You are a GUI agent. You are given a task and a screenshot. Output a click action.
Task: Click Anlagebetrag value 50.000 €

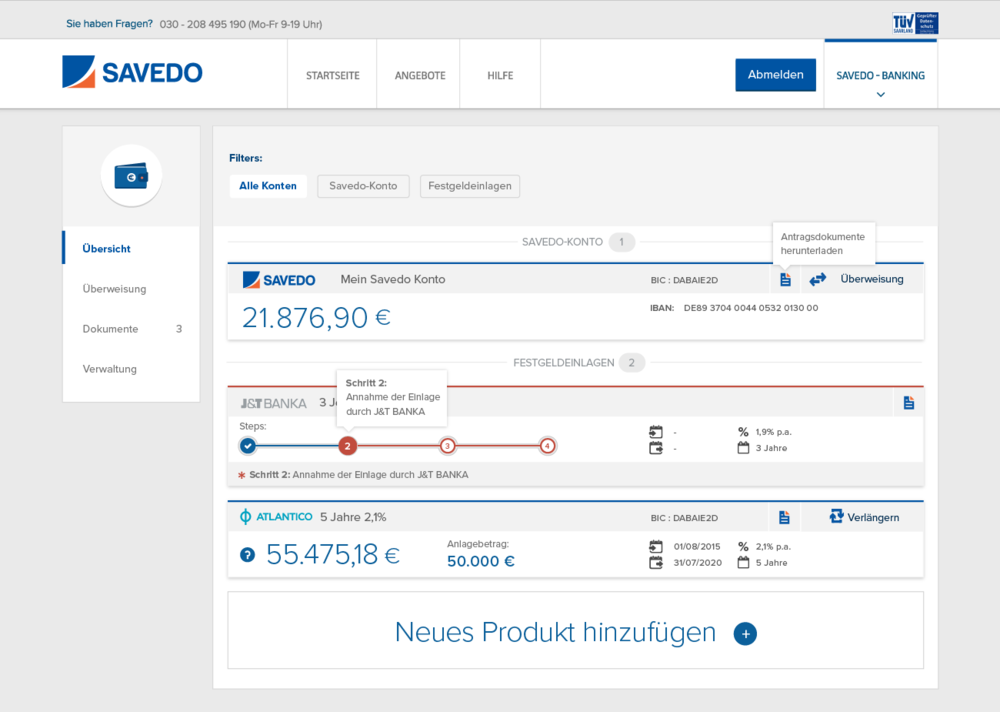tap(481, 561)
